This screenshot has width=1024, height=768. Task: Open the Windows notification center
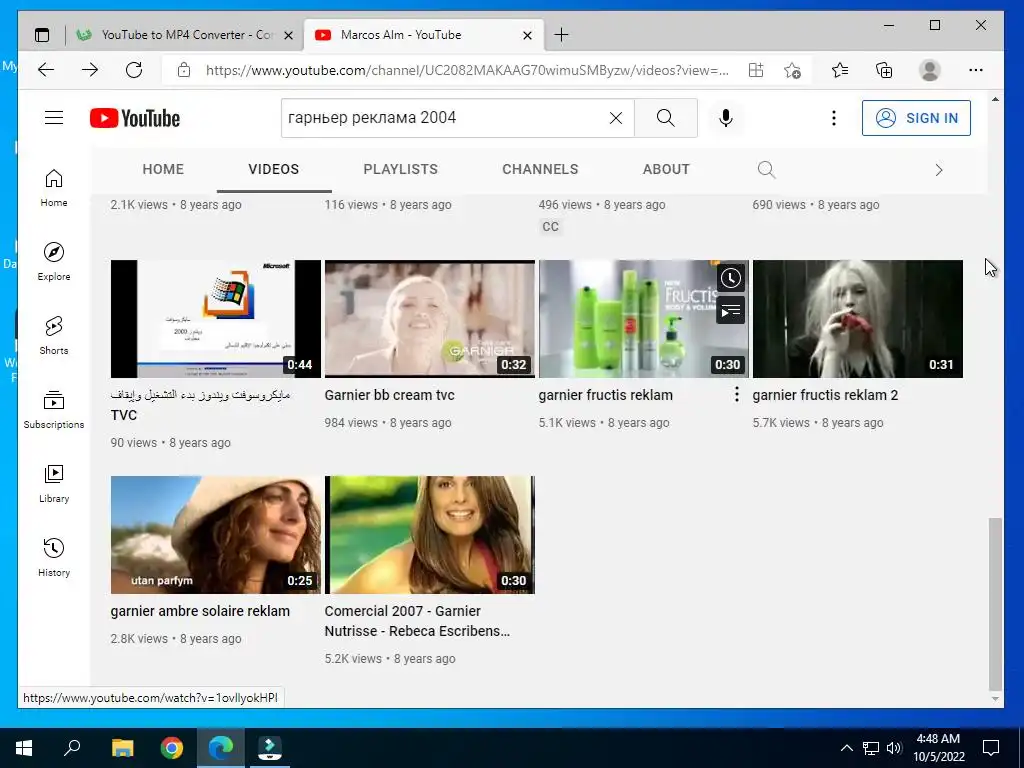point(991,748)
